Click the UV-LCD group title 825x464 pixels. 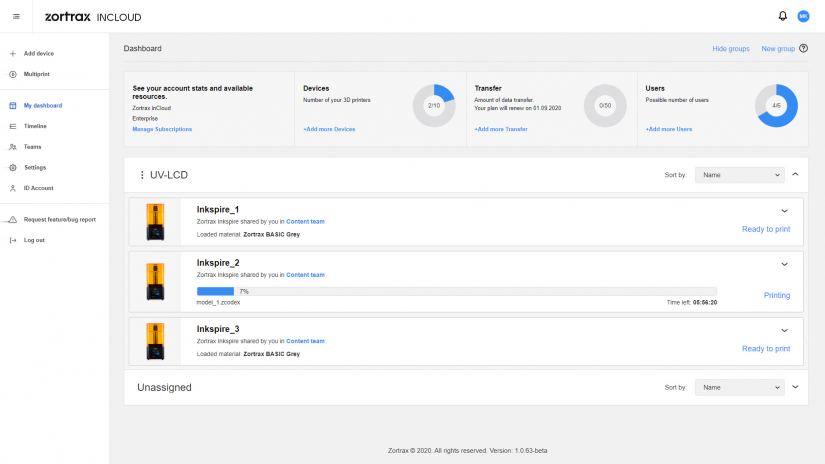[169, 175]
